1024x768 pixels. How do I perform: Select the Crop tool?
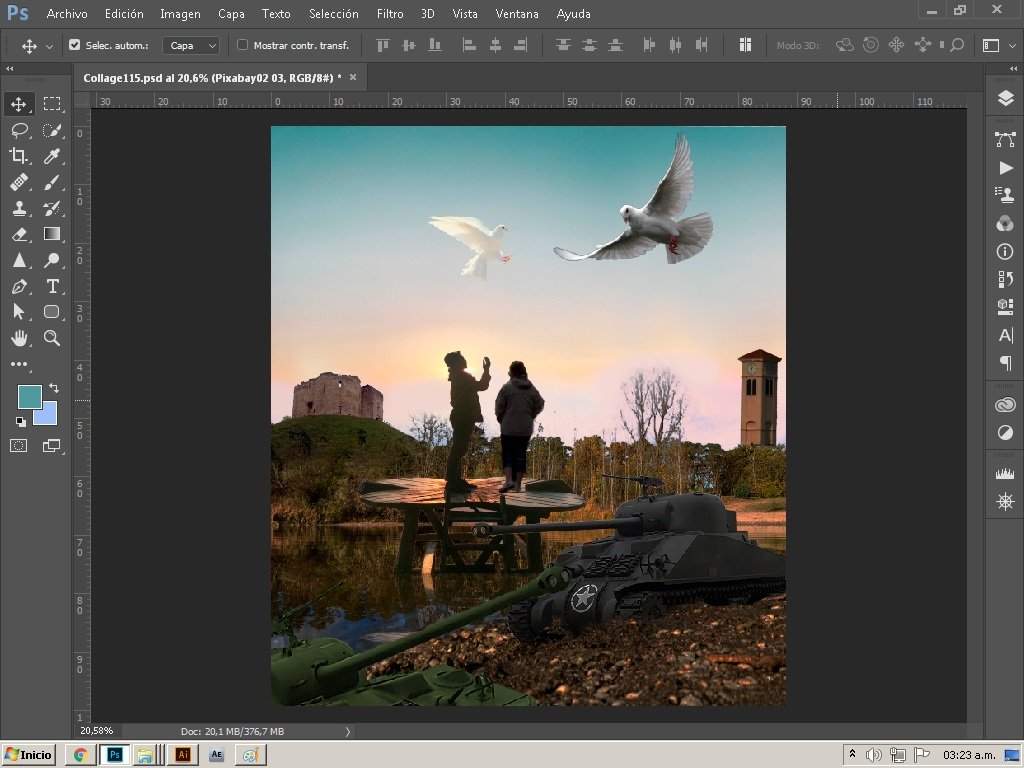pyautogui.click(x=18, y=155)
